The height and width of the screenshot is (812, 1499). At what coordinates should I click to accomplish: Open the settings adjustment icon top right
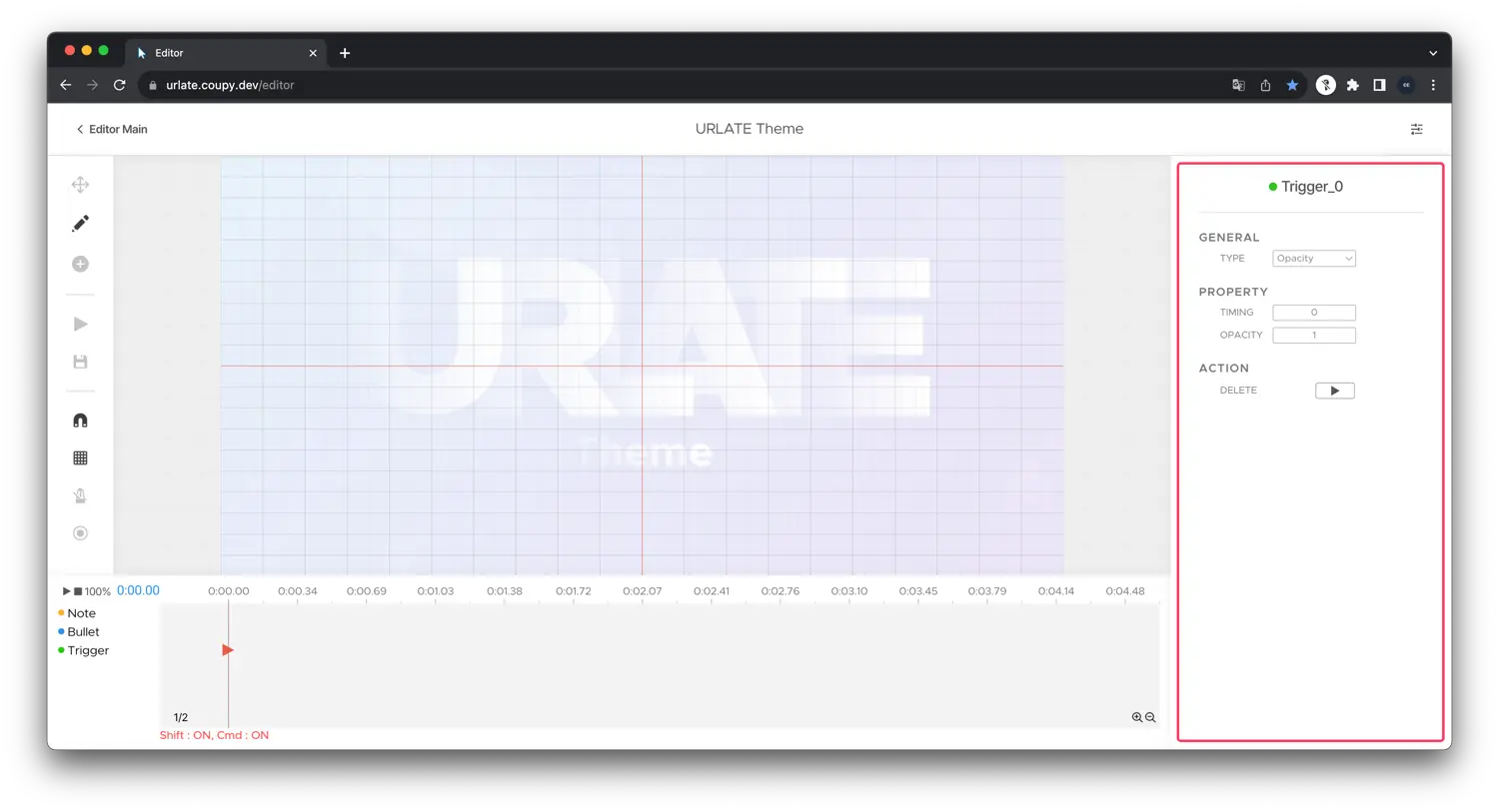click(x=1416, y=129)
